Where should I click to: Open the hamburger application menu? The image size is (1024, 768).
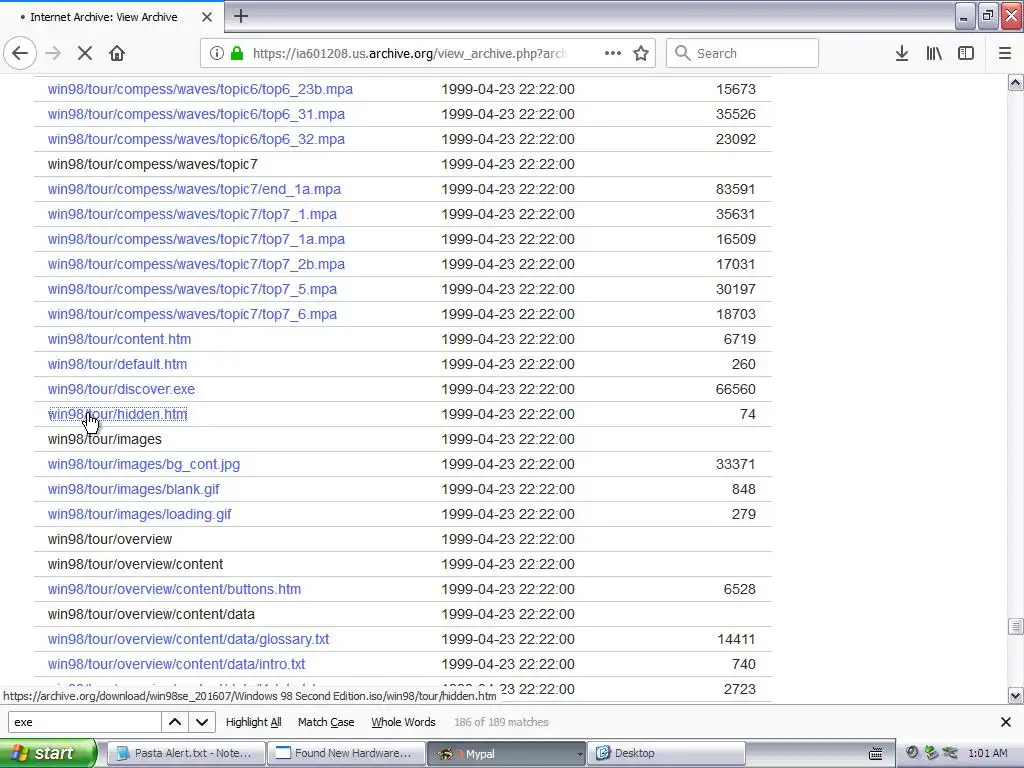click(1005, 54)
